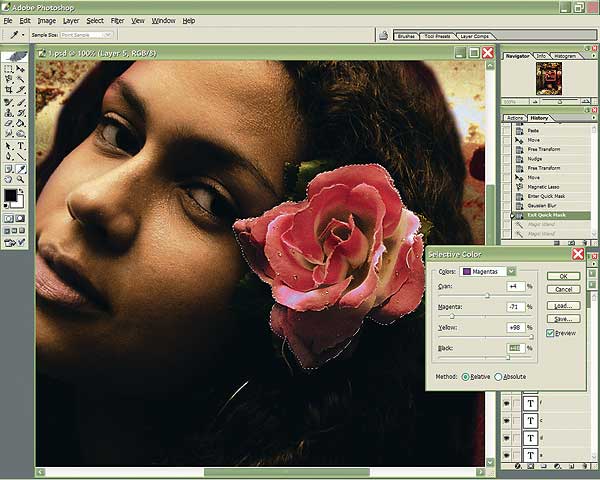Choose the Relative method radio button
The height and width of the screenshot is (480, 600).
coord(466,377)
